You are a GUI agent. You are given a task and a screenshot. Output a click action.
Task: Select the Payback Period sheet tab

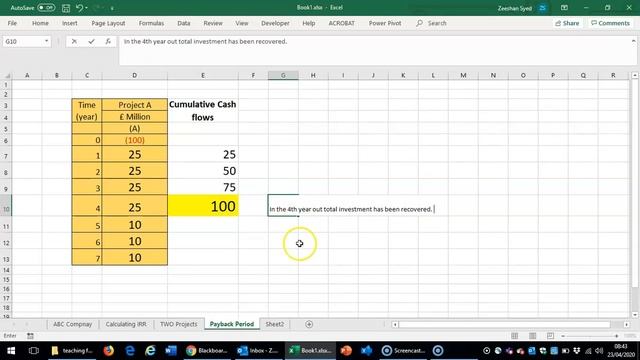point(232,324)
